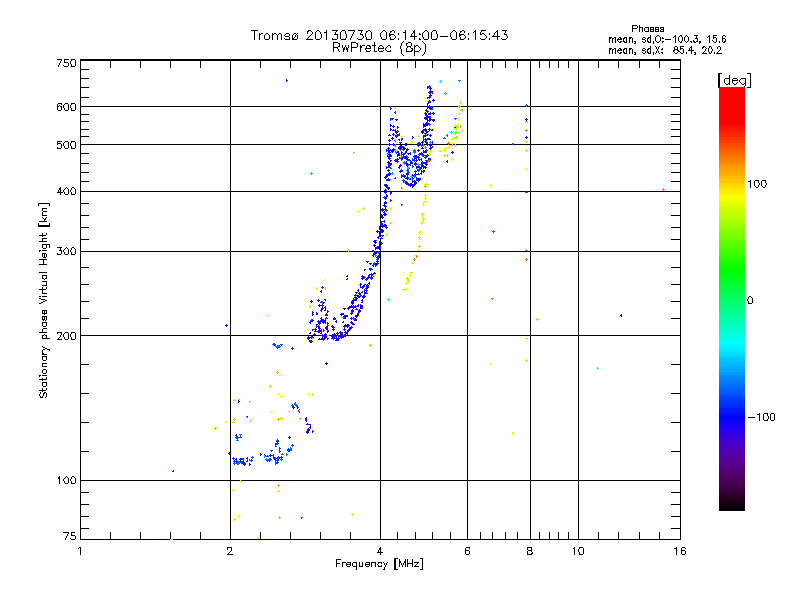Click the '[deg]' unit label above the color bar
The height and width of the screenshot is (600, 800).
(x=734, y=80)
